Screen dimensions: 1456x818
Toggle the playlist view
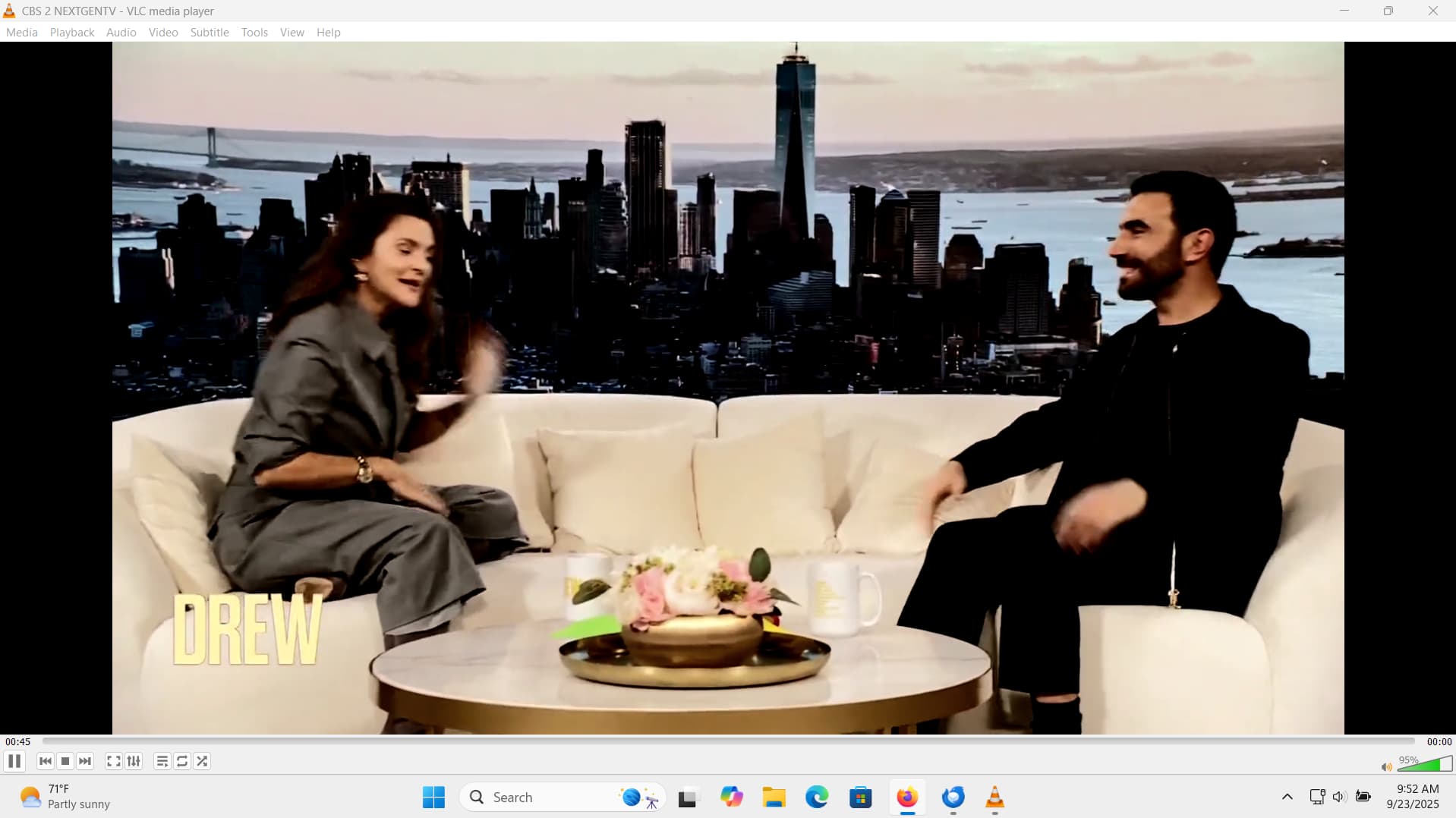pyautogui.click(x=162, y=761)
